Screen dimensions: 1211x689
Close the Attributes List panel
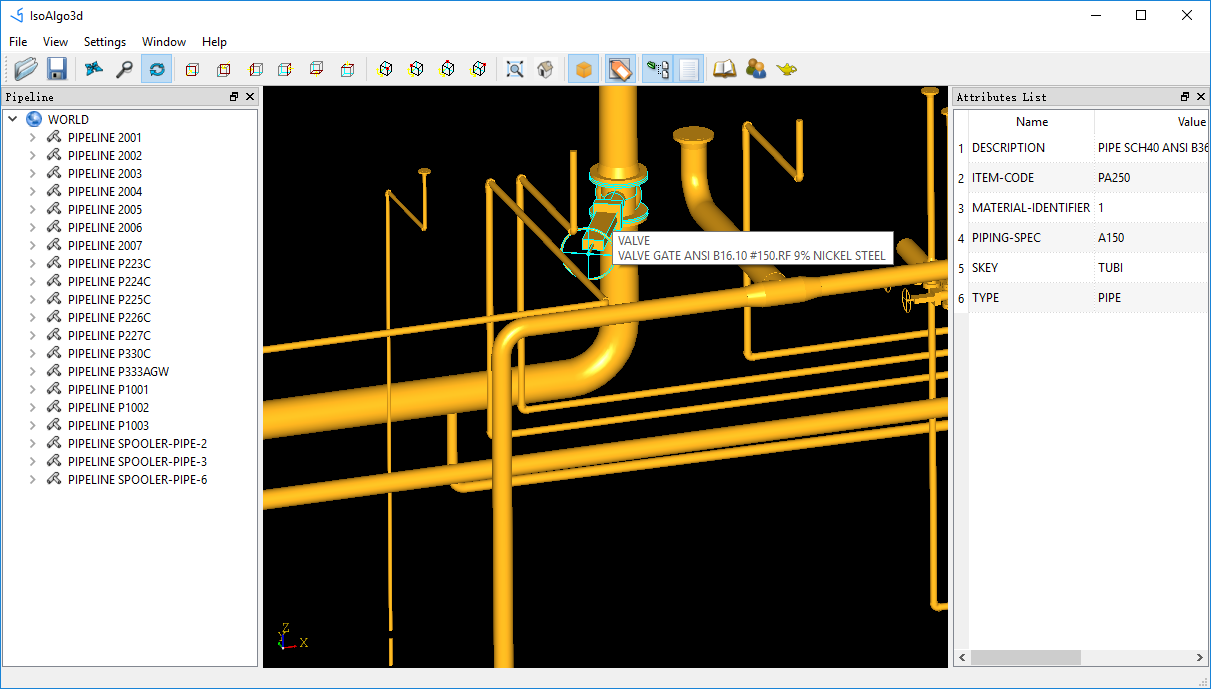pyautogui.click(x=1201, y=97)
